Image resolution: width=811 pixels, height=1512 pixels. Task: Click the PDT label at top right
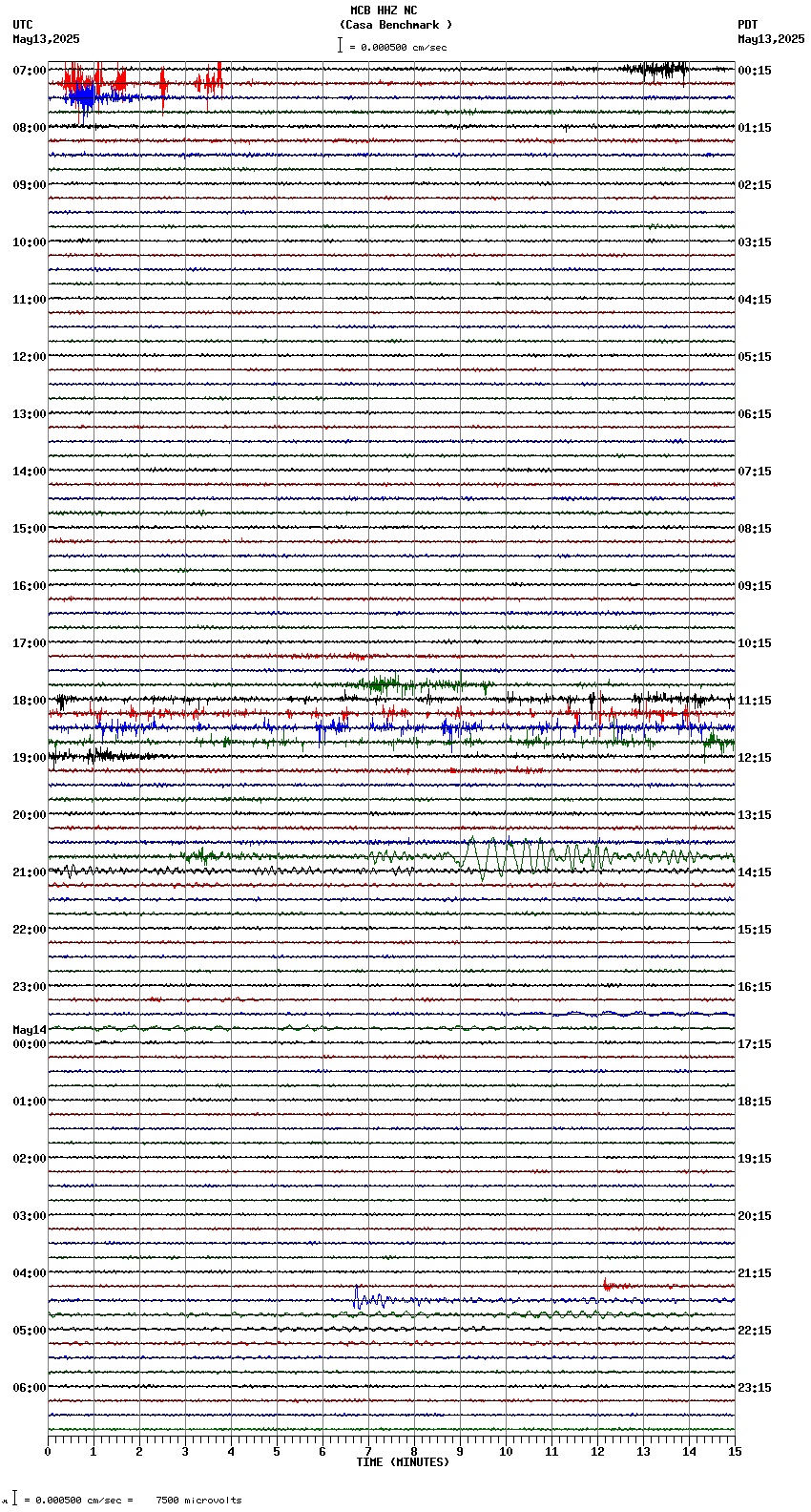pyautogui.click(x=747, y=25)
